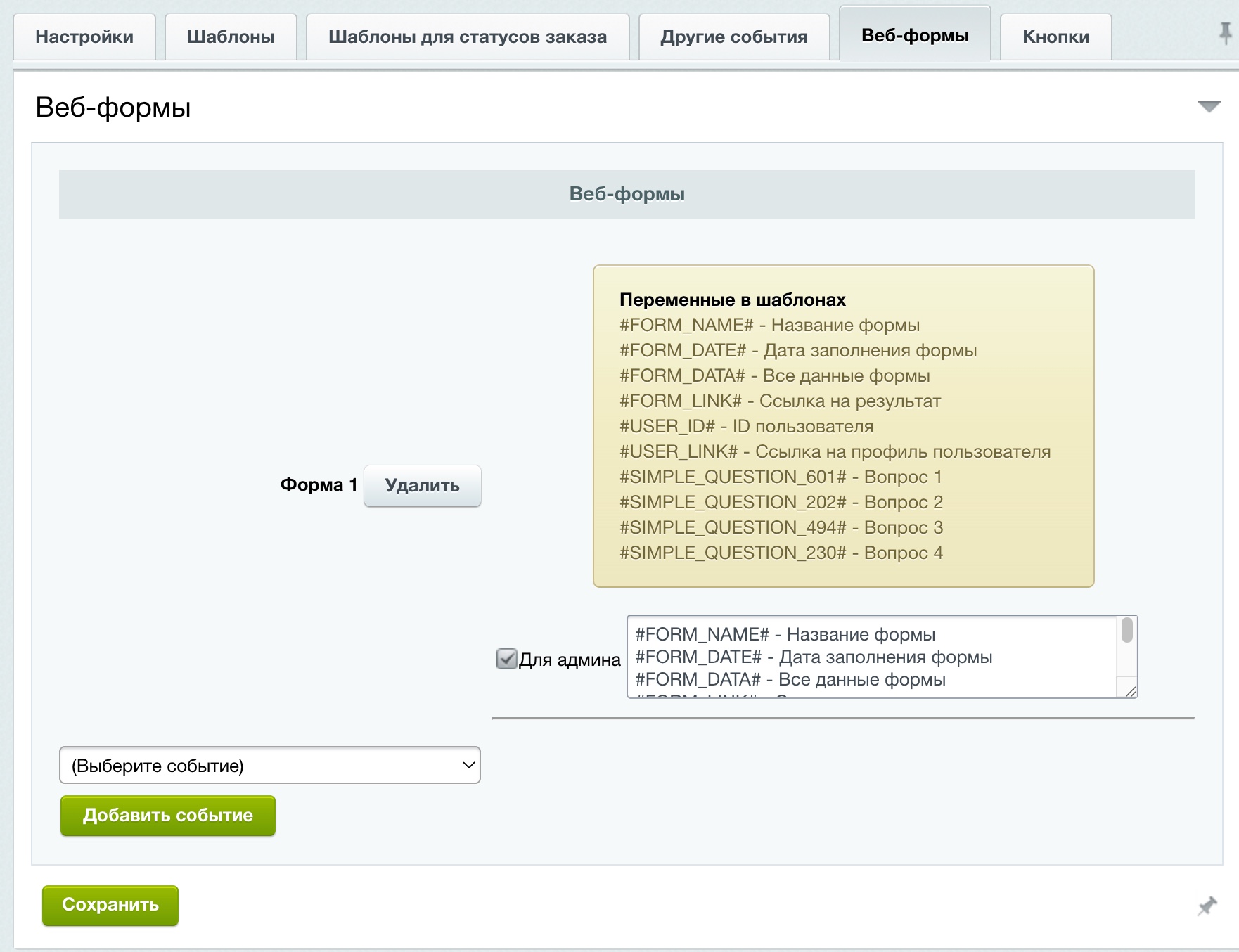1239x952 pixels.
Task: Delete Форма 1 with Удалить button
Action: pyautogui.click(x=422, y=485)
